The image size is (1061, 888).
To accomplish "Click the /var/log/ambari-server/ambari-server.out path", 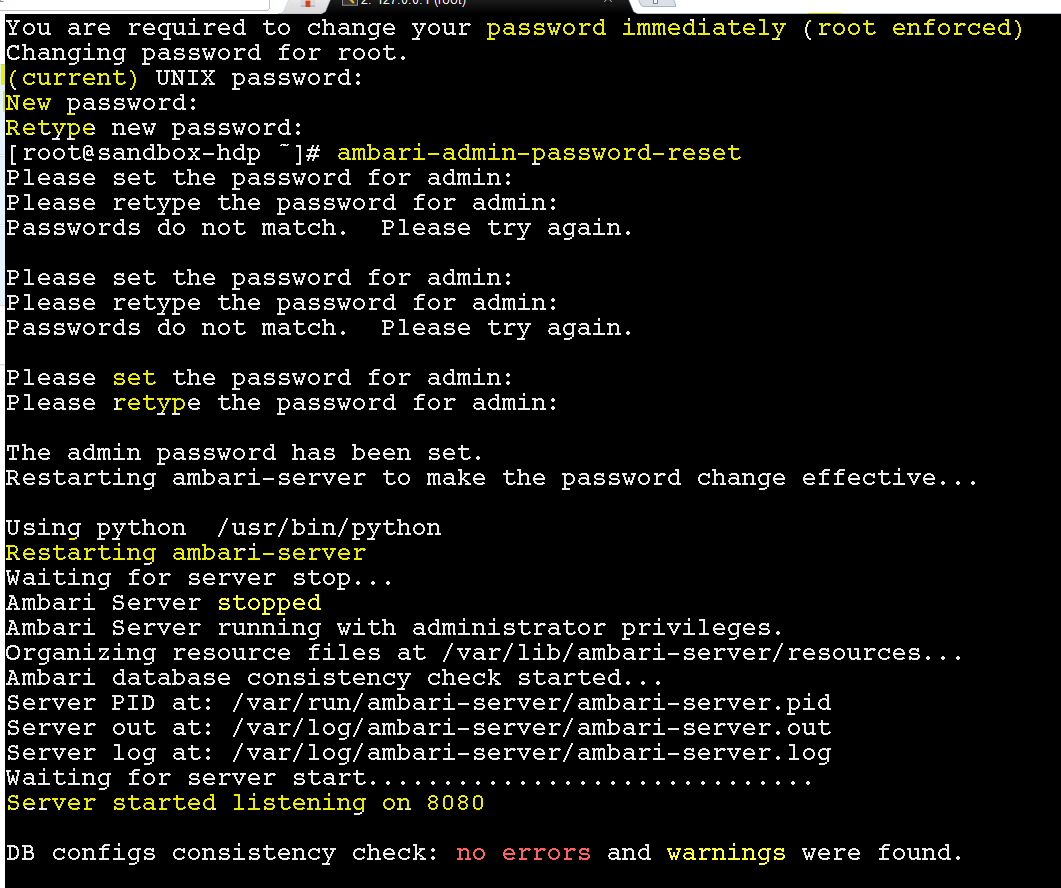I will click(x=531, y=728).
